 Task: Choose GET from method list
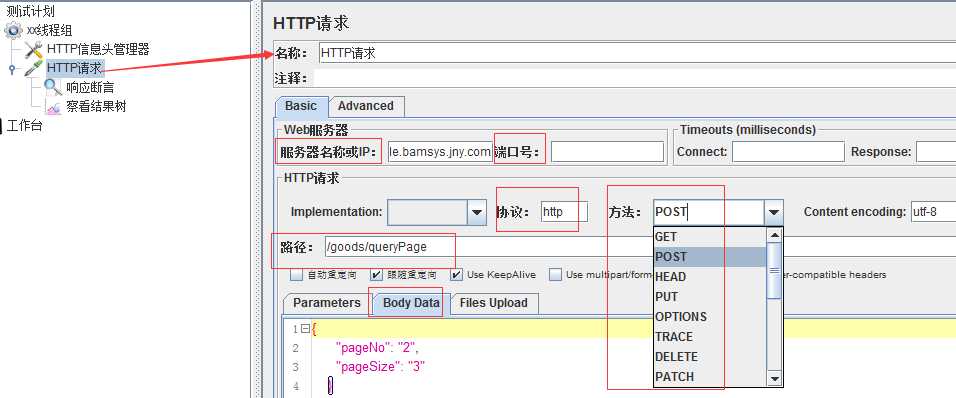[710, 236]
